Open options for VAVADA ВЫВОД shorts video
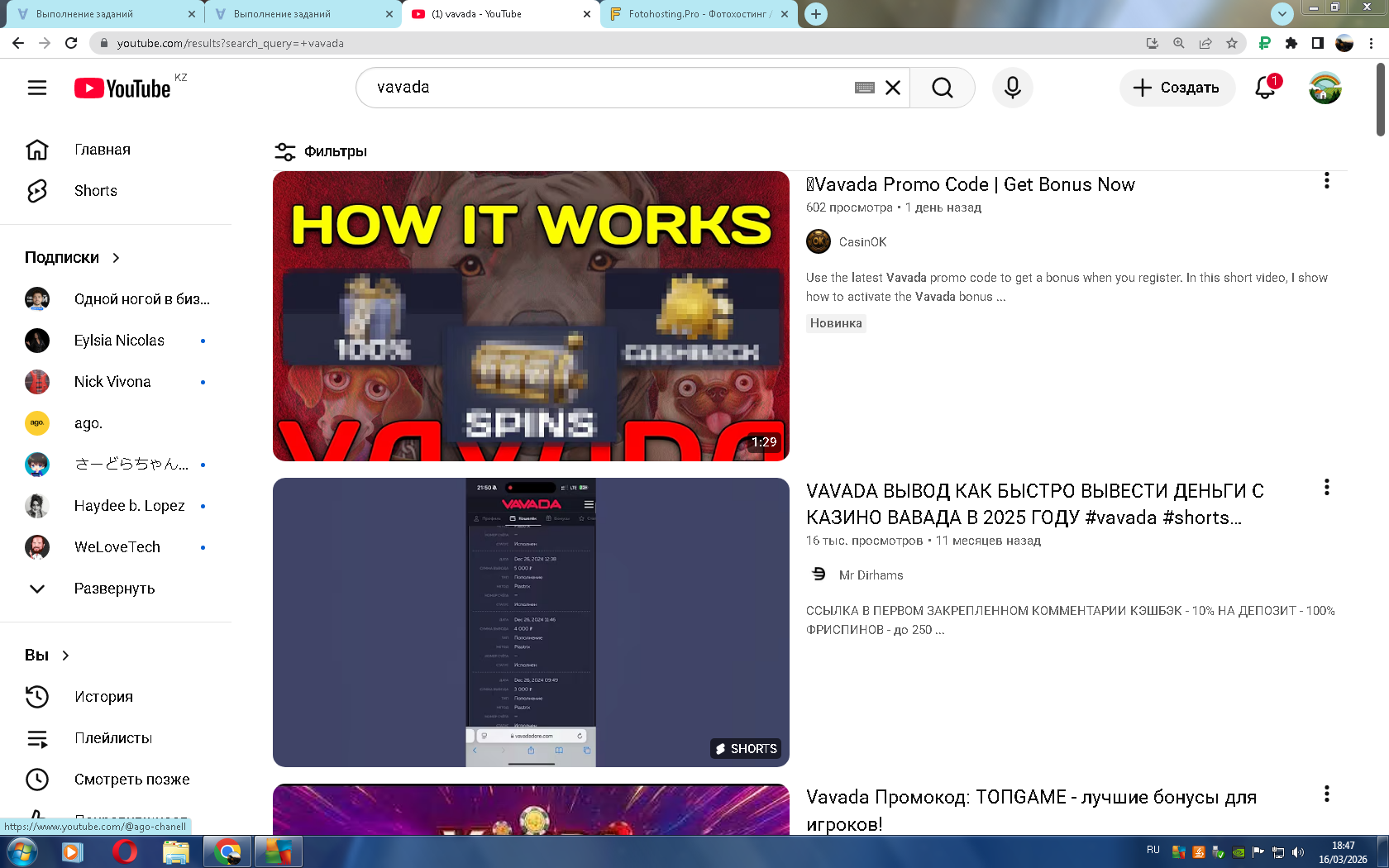Image resolution: width=1389 pixels, height=868 pixels. click(x=1327, y=488)
